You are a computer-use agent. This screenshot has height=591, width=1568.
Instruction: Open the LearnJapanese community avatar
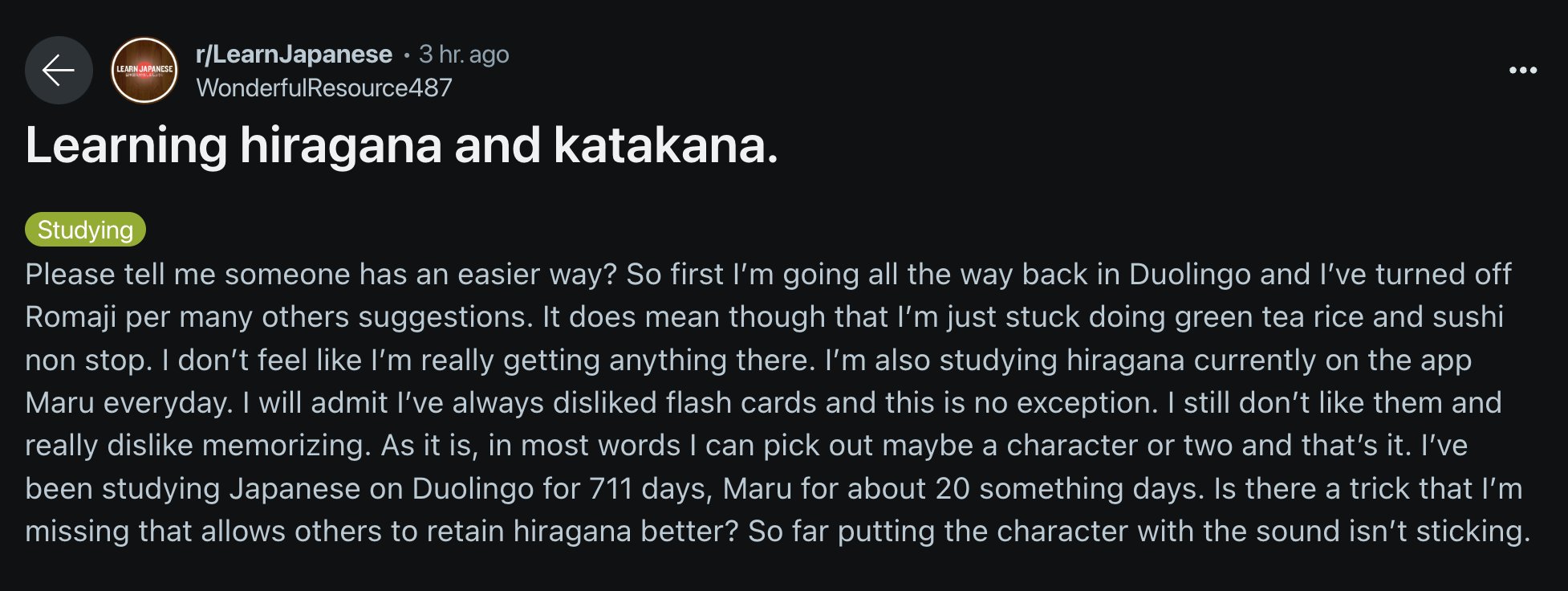click(144, 71)
